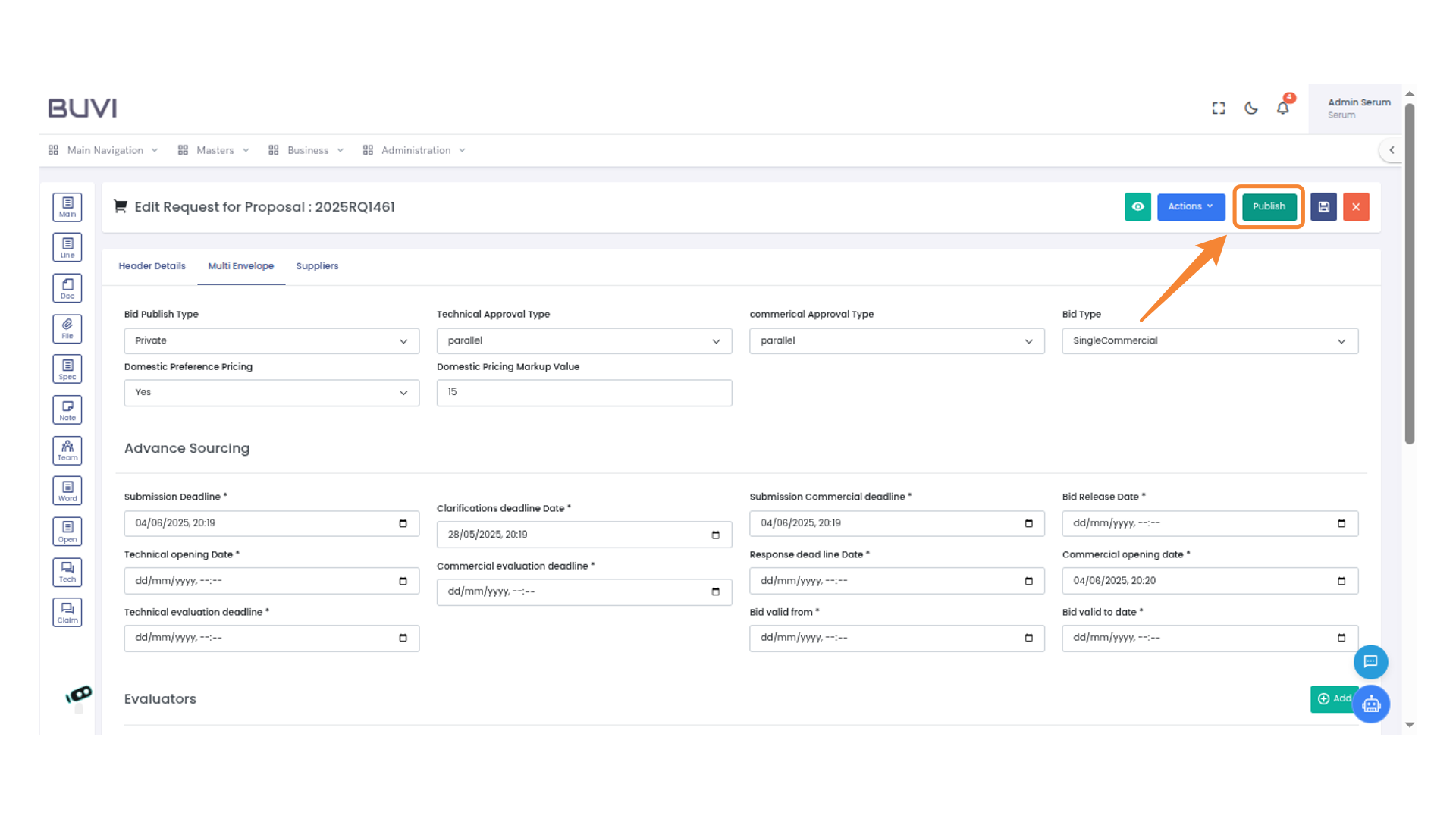Toggle fullscreen mode icon
The width and height of the screenshot is (1456, 819).
tap(1219, 108)
